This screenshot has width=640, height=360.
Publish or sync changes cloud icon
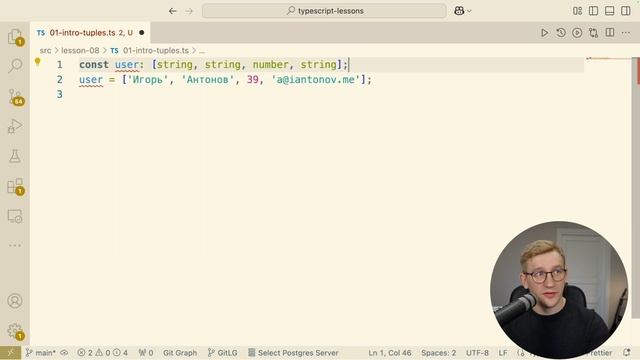click(64, 353)
